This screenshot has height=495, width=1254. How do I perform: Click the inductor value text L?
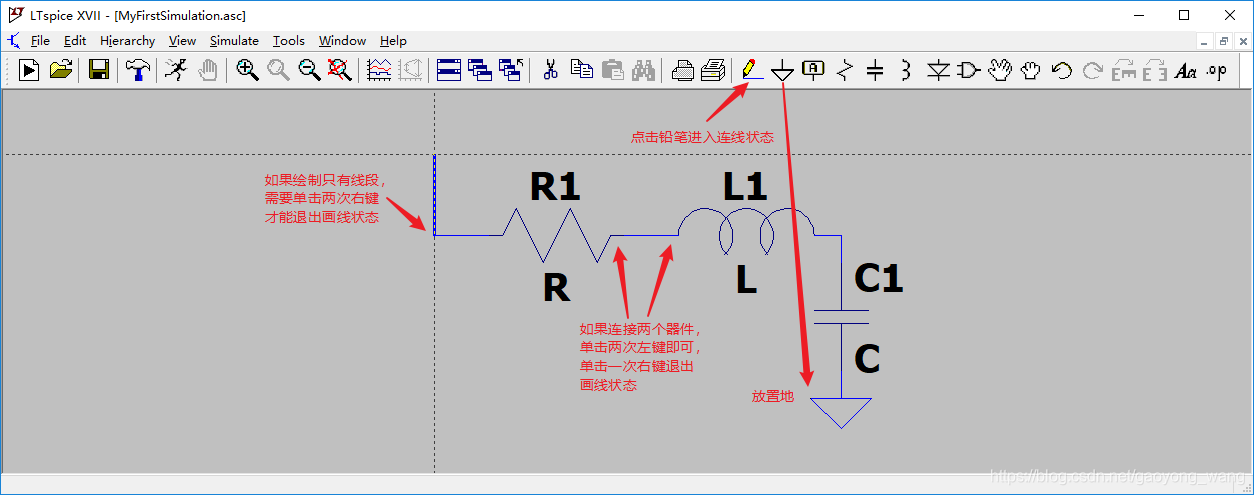(746, 281)
